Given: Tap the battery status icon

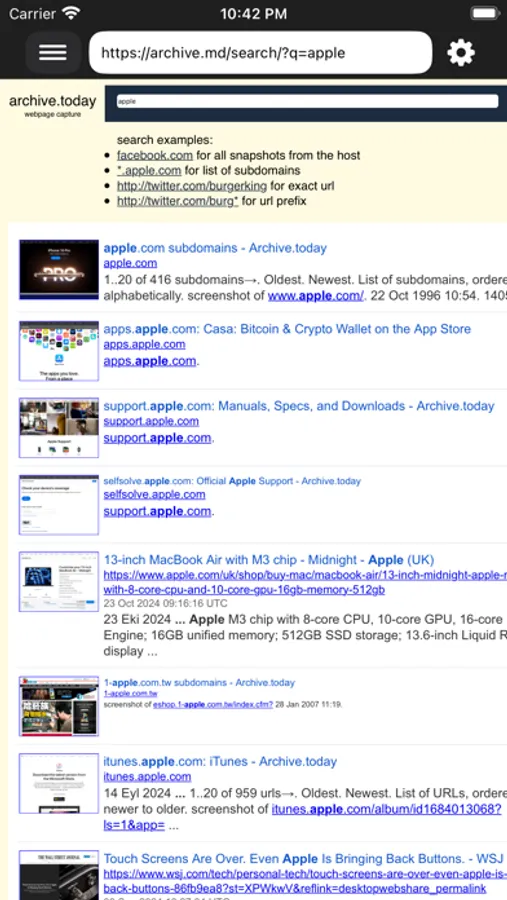Looking at the screenshot, I should tap(483, 13).
